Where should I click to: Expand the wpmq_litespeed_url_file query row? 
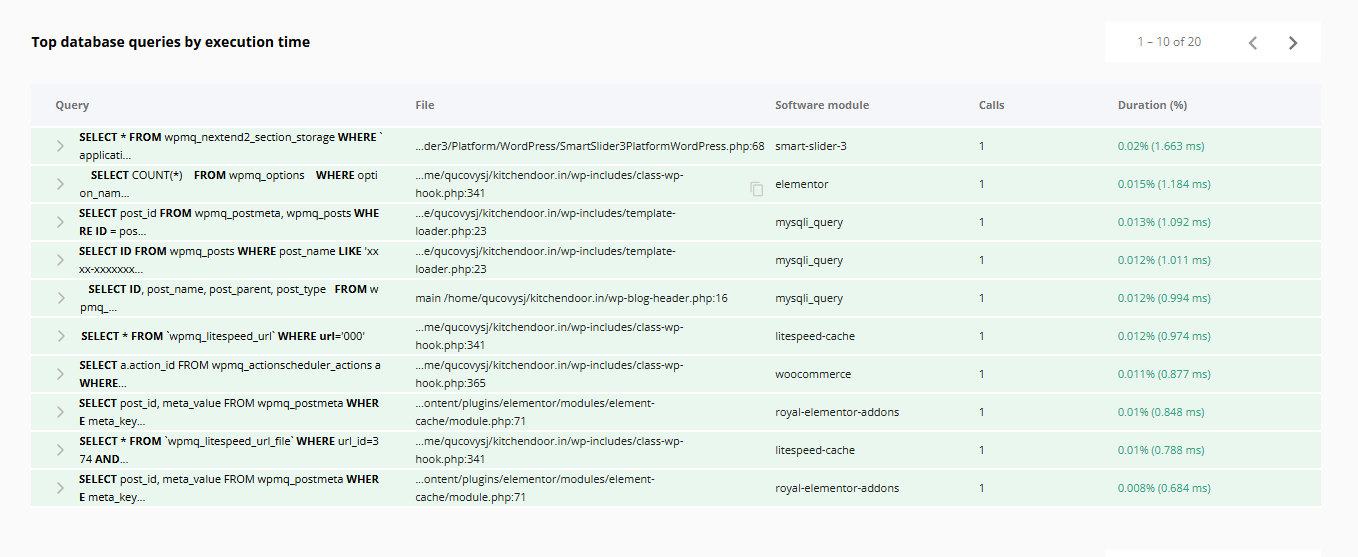60,450
